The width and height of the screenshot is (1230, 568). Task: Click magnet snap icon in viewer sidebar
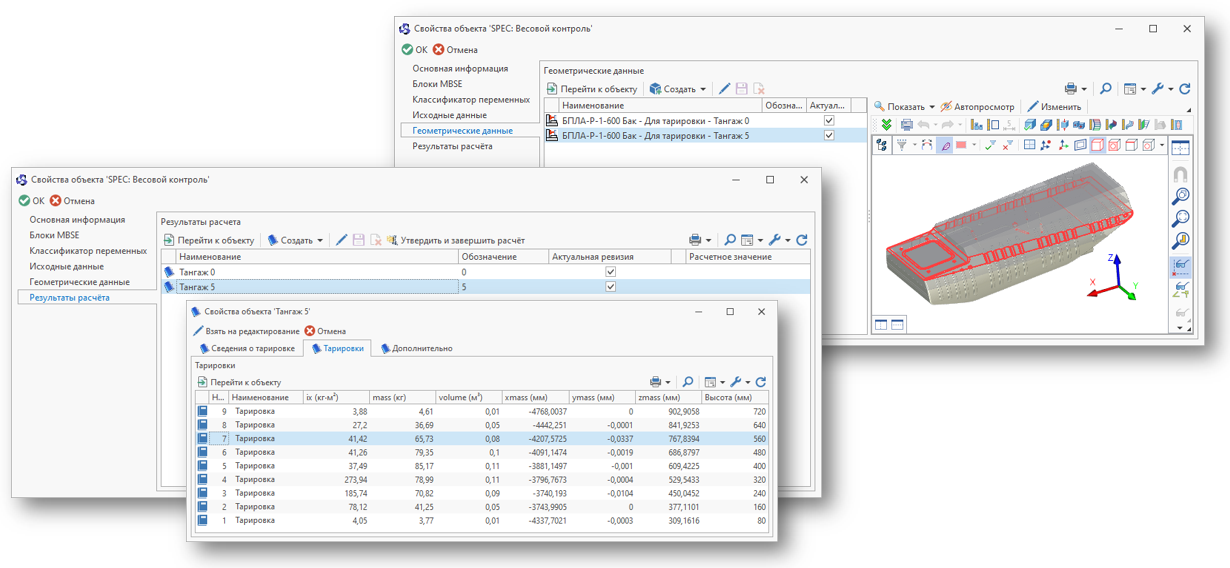click(1181, 174)
